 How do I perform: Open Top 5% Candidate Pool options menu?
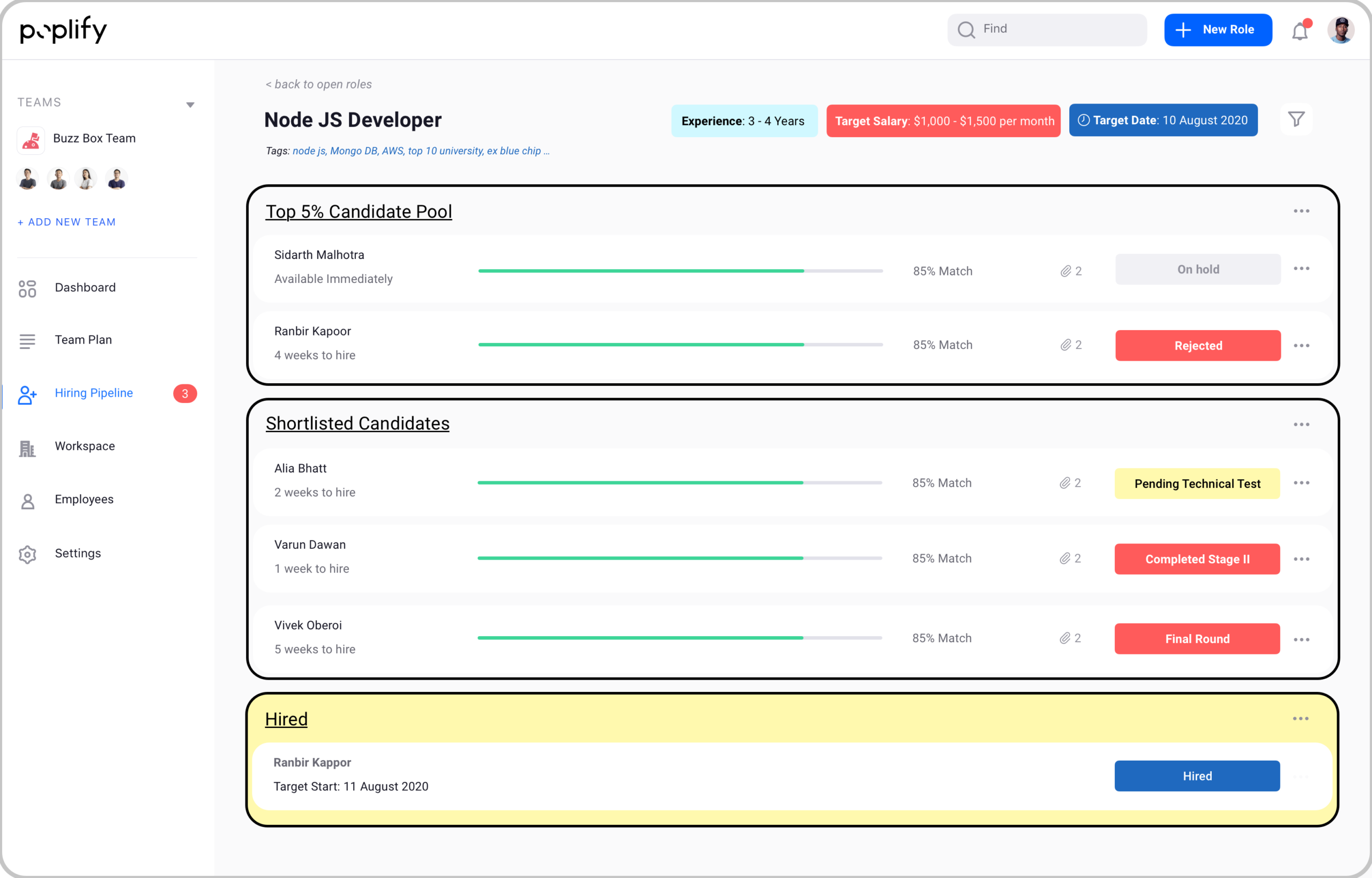tap(1301, 212)
